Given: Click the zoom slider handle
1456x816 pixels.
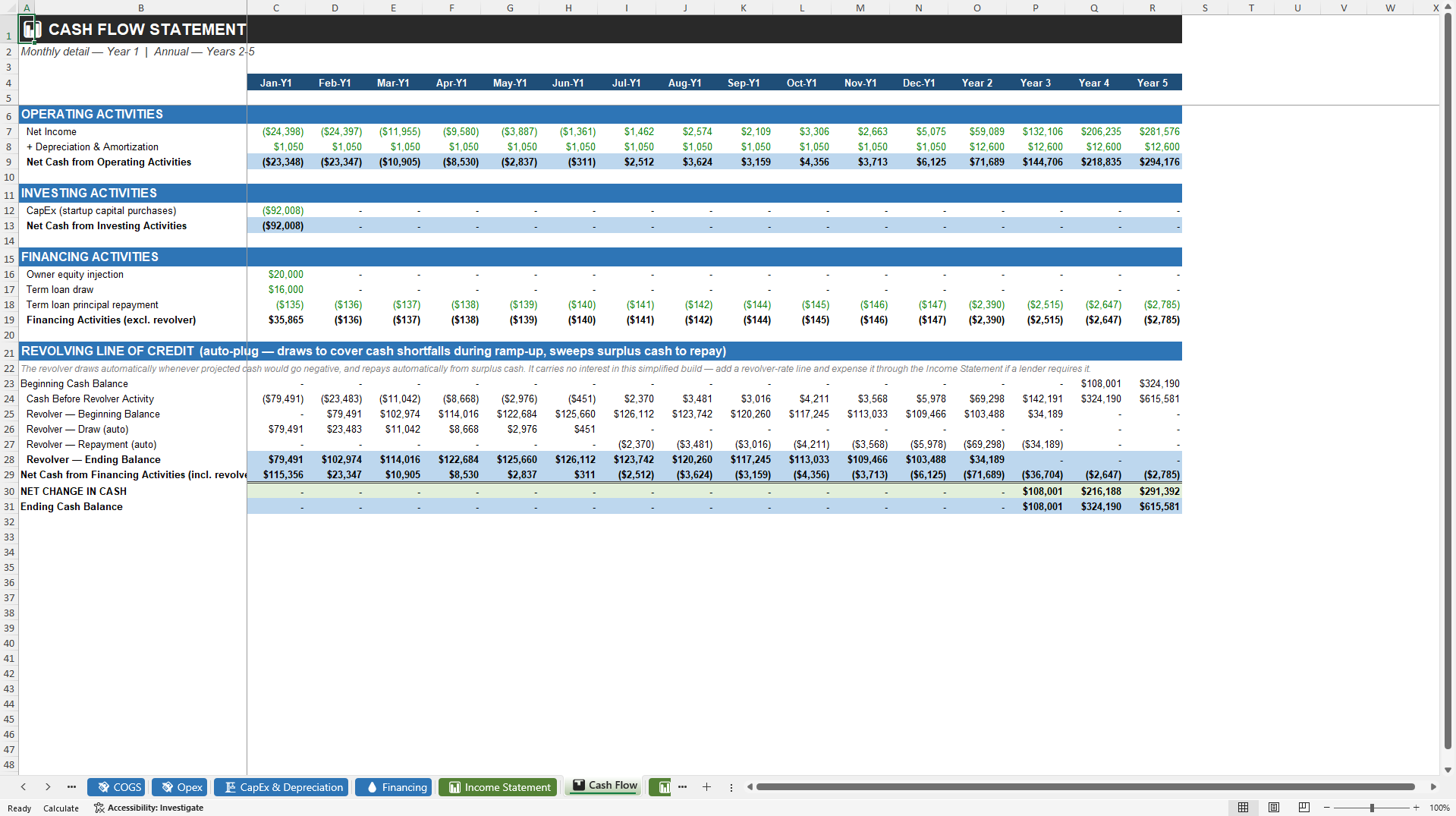Looking at the screenshot, I should [x=1372, y=808].
